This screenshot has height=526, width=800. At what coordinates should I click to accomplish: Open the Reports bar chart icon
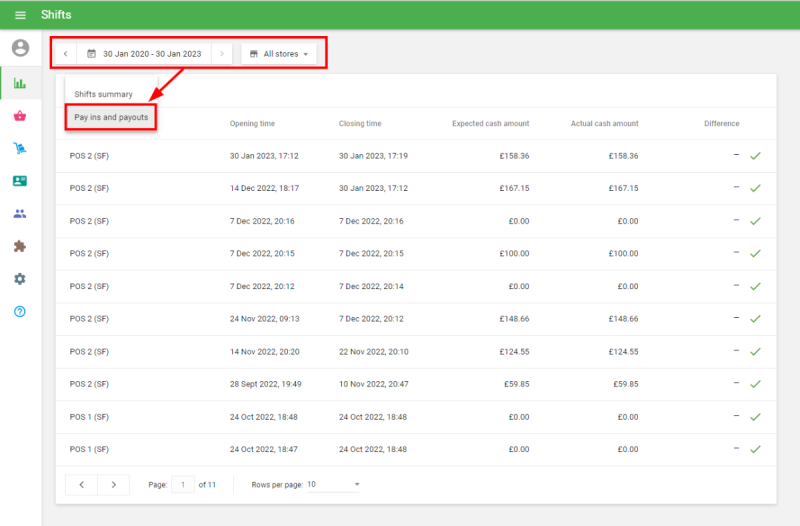click(20, 82)
